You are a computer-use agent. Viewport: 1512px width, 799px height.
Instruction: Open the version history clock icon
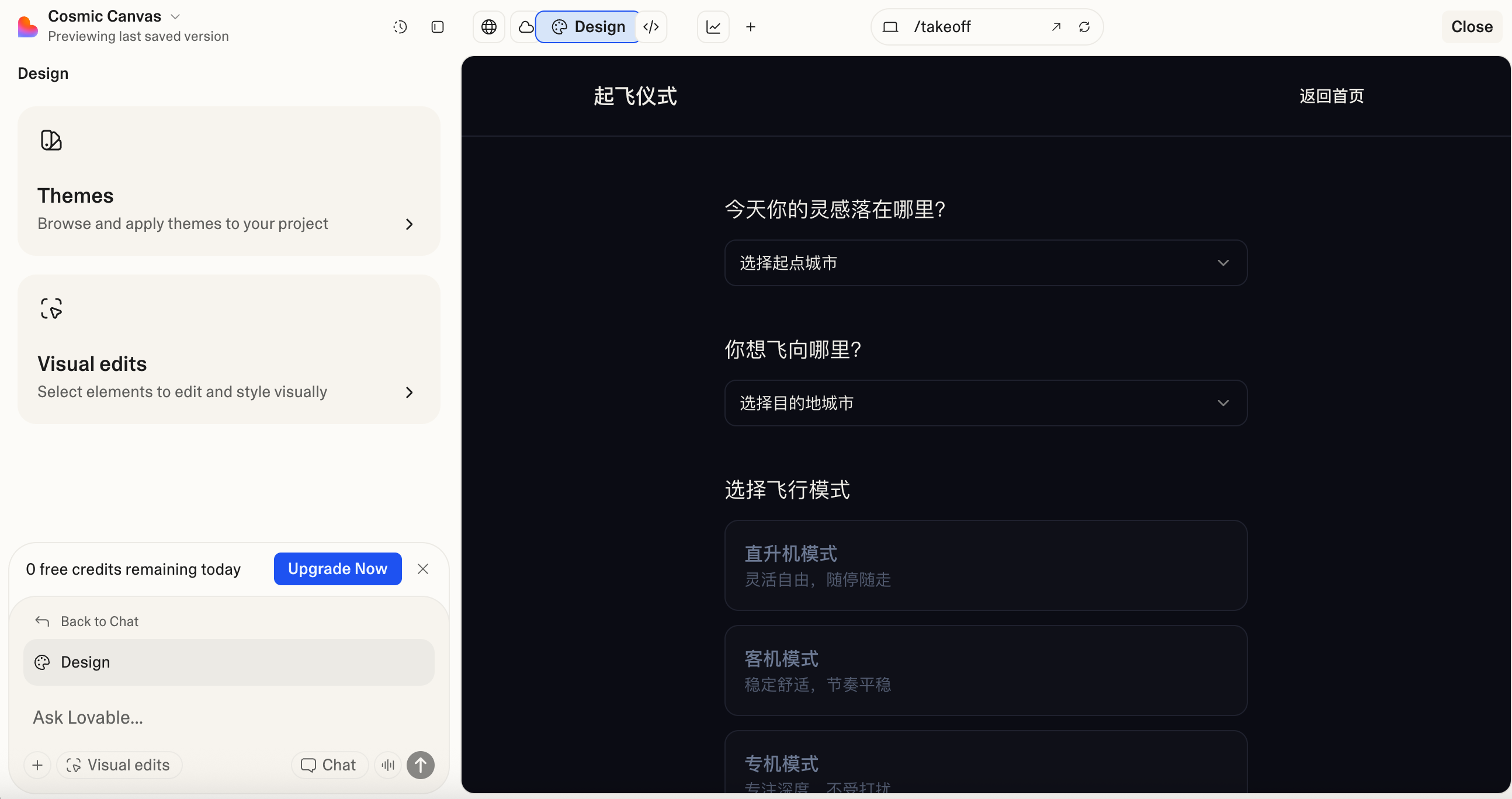(400, 26)
